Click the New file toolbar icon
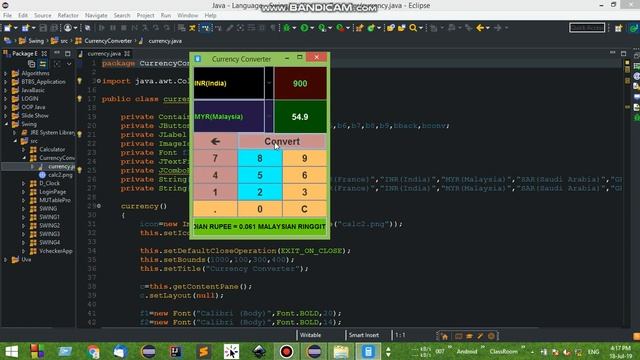Image resolution: width=640 pixels, height=360 pixels. (7, 28)
